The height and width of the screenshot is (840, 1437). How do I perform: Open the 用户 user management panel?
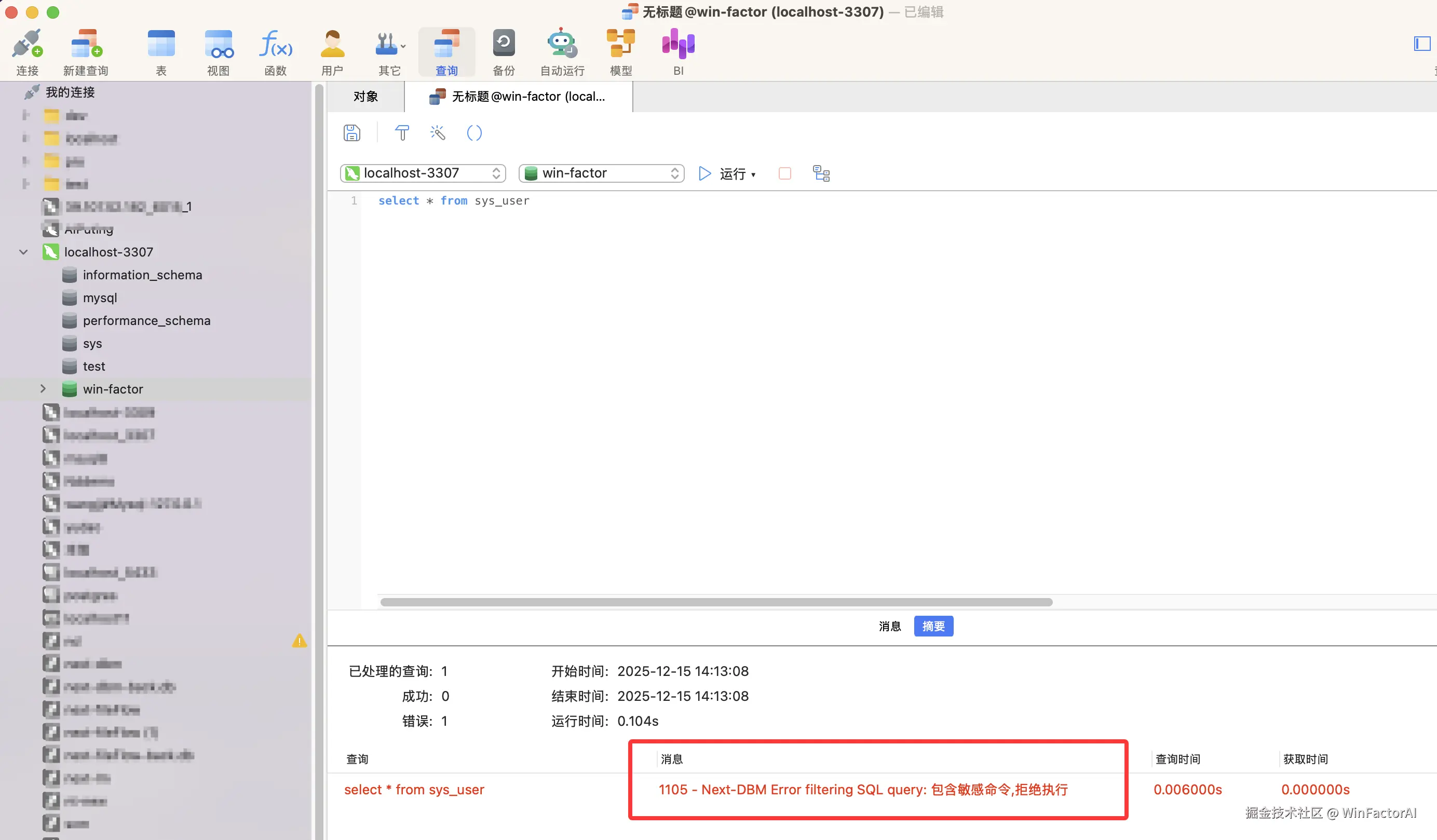pyautogui.click(x=332, y=51)
